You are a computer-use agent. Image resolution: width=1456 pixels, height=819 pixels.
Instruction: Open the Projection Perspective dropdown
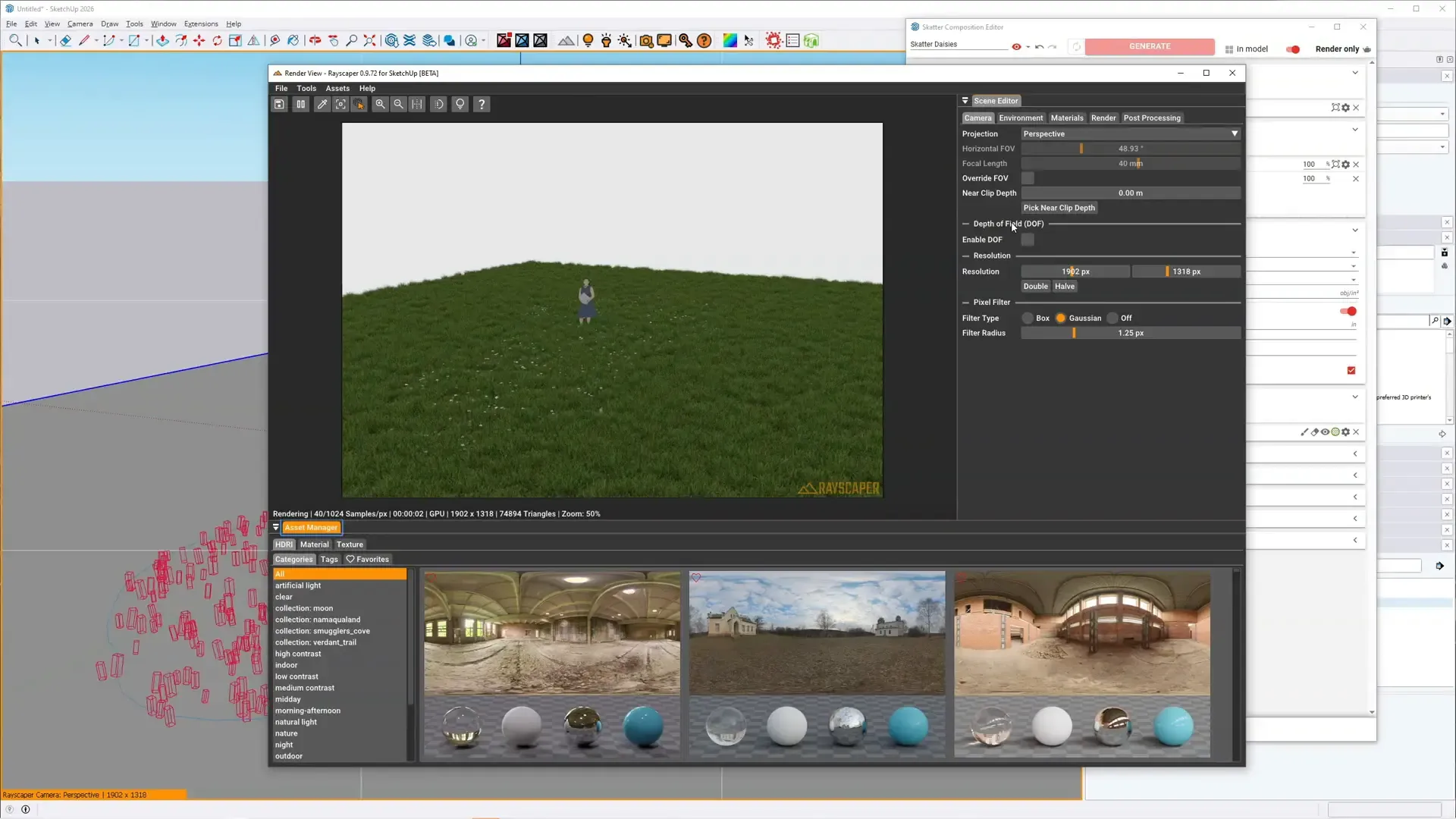click(1131, 134)
